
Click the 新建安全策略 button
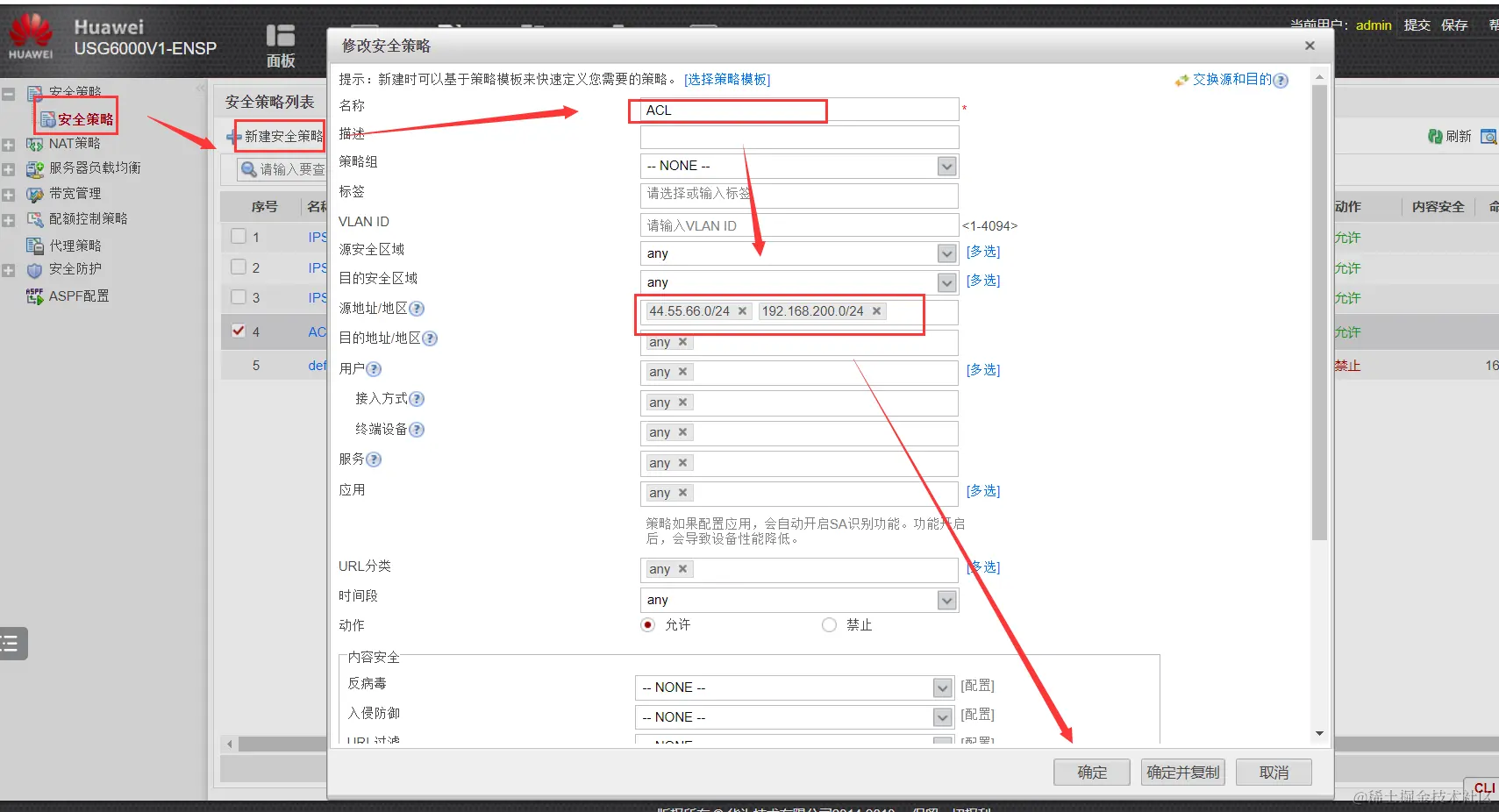pos(276,137)
